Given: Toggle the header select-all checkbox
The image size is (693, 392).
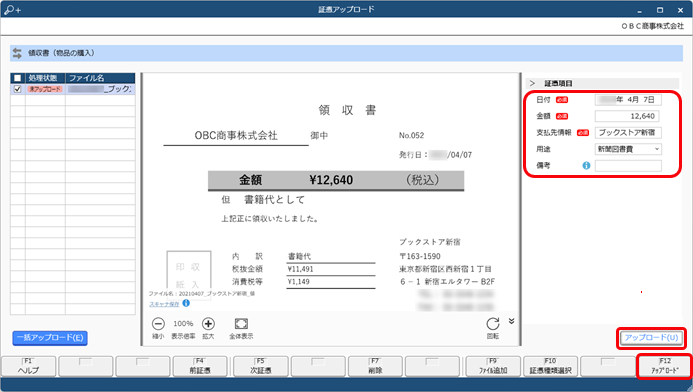Looking at the screenshot, I should (x=18, y=78).
